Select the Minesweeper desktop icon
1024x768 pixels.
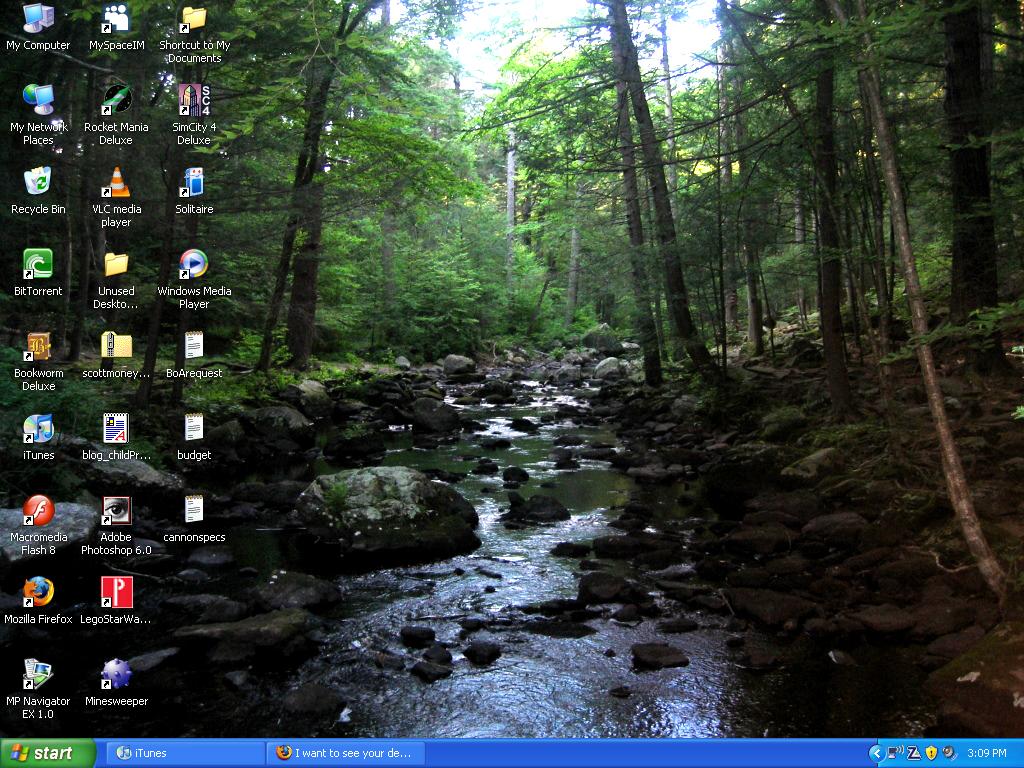[x=116, y=675]
